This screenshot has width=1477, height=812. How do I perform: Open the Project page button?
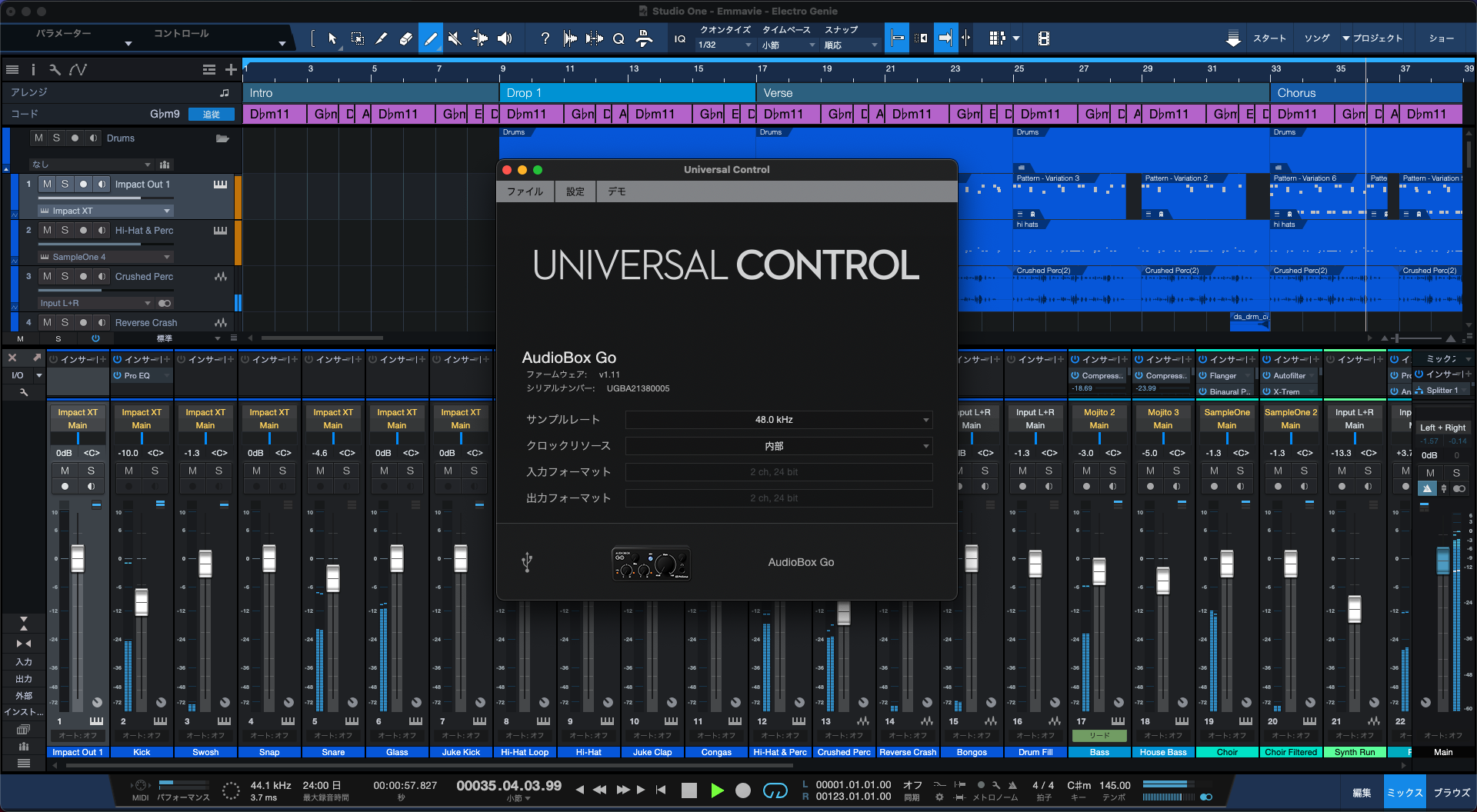click(x=1377, y=38)
